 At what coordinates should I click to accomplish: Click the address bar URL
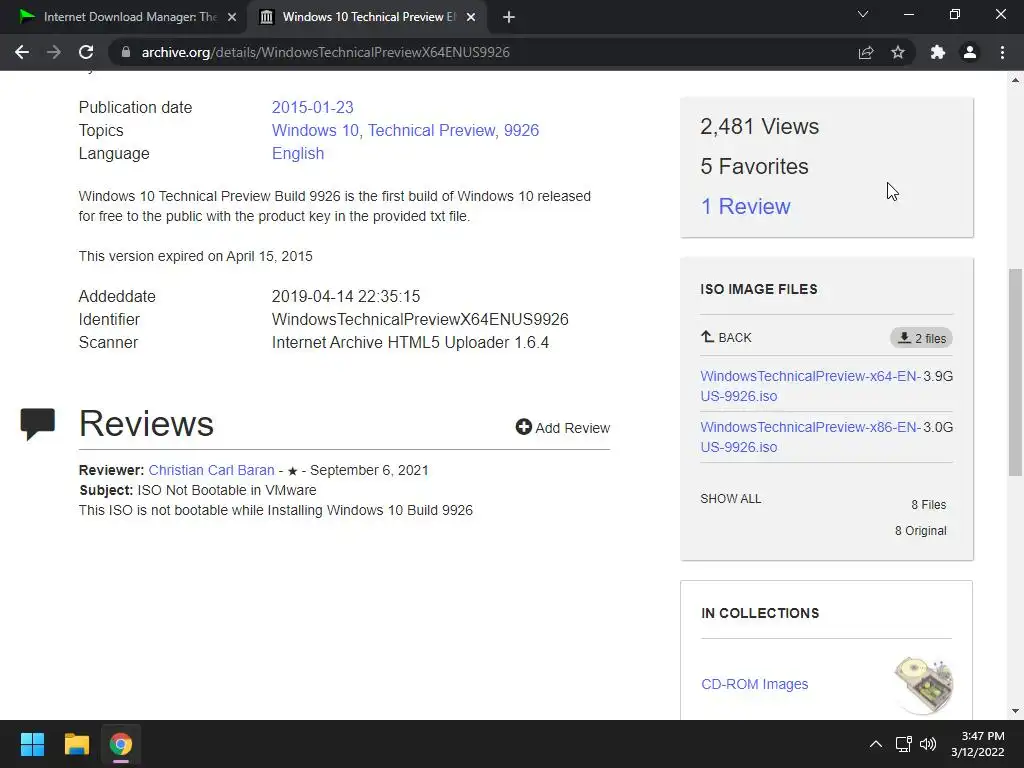pyautogui.click(x=325, y=52)
